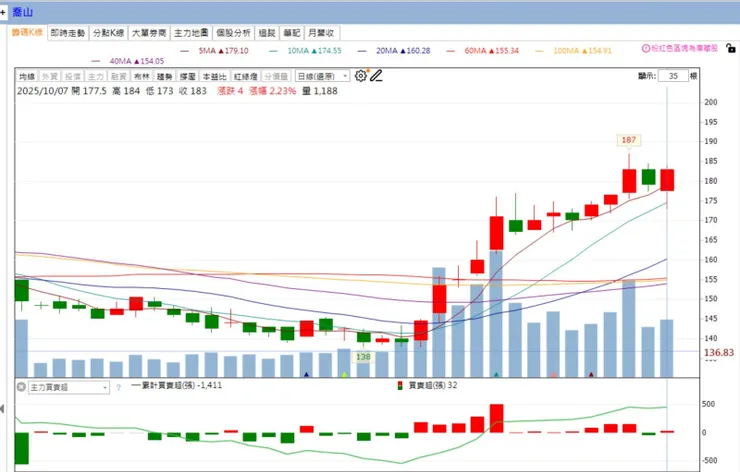The height and width of the screenshot is (472, 740).
Task: Click the 138 low price label
Action: [363, 357]
